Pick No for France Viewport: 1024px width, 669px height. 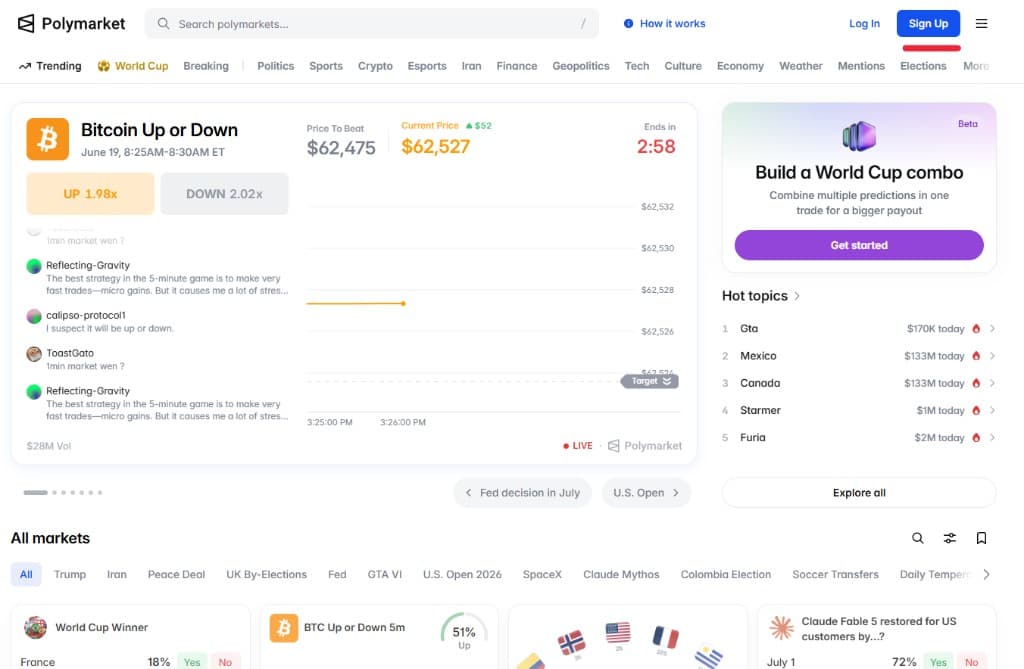pyautogui.click(x=225, y=661)
